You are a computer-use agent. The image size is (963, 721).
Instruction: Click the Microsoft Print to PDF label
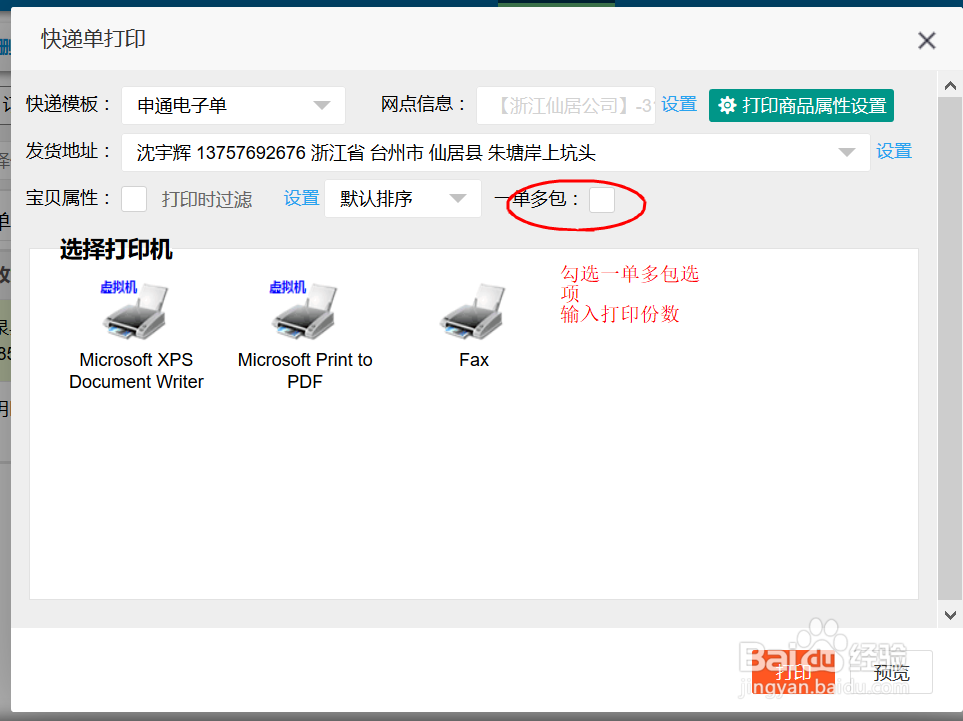click(305, 370)
